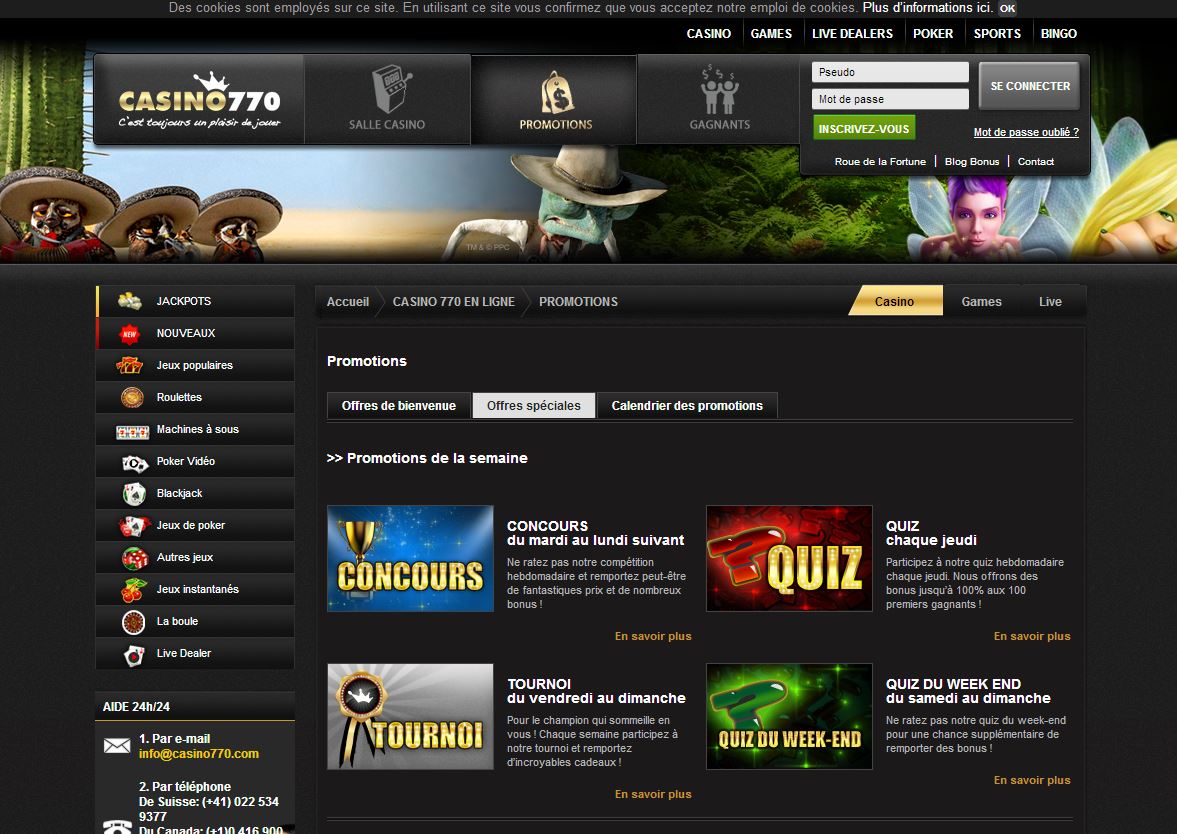Open the Roulettes sidebar label
The width and height of the screenshot is (1177, 834).
[179, 397]
